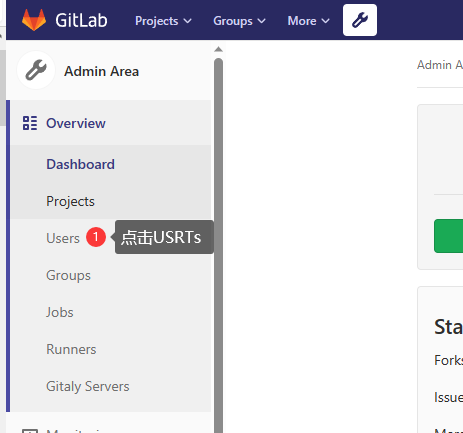
Task: Expand the Groups dropdown in navbar
Action: coord(239,21)
